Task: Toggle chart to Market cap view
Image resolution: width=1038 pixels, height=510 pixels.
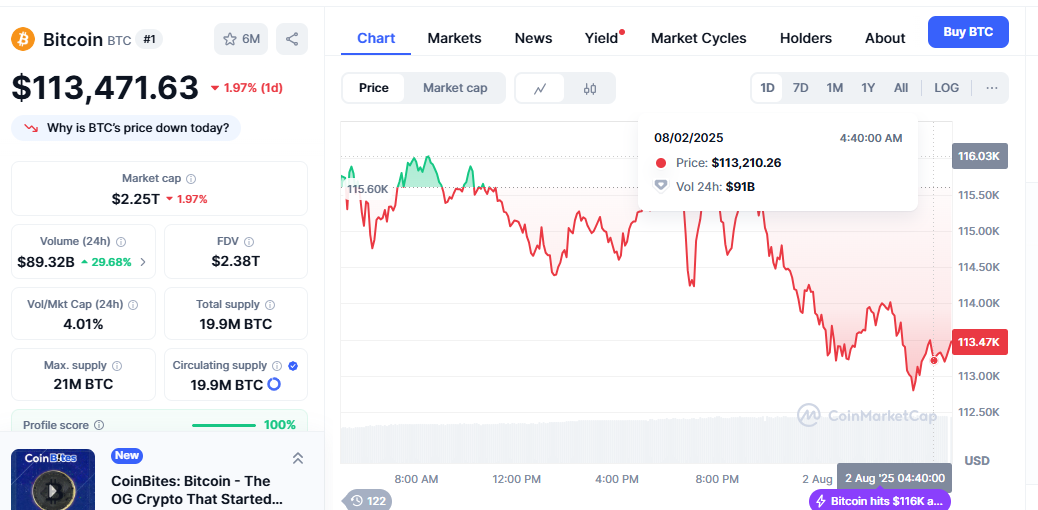Action: click(455, 88)
